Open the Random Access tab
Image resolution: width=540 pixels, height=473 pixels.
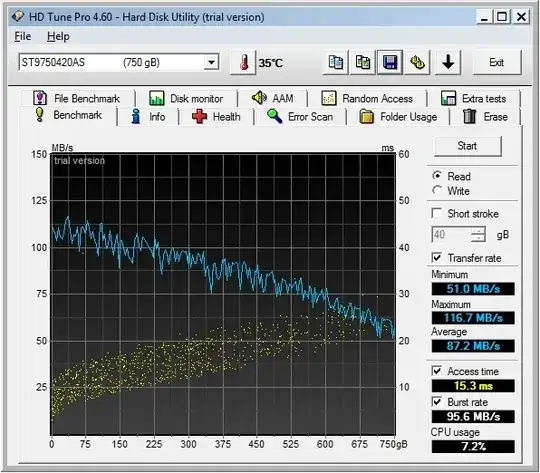pyautogui.click(x=367, y=99)
